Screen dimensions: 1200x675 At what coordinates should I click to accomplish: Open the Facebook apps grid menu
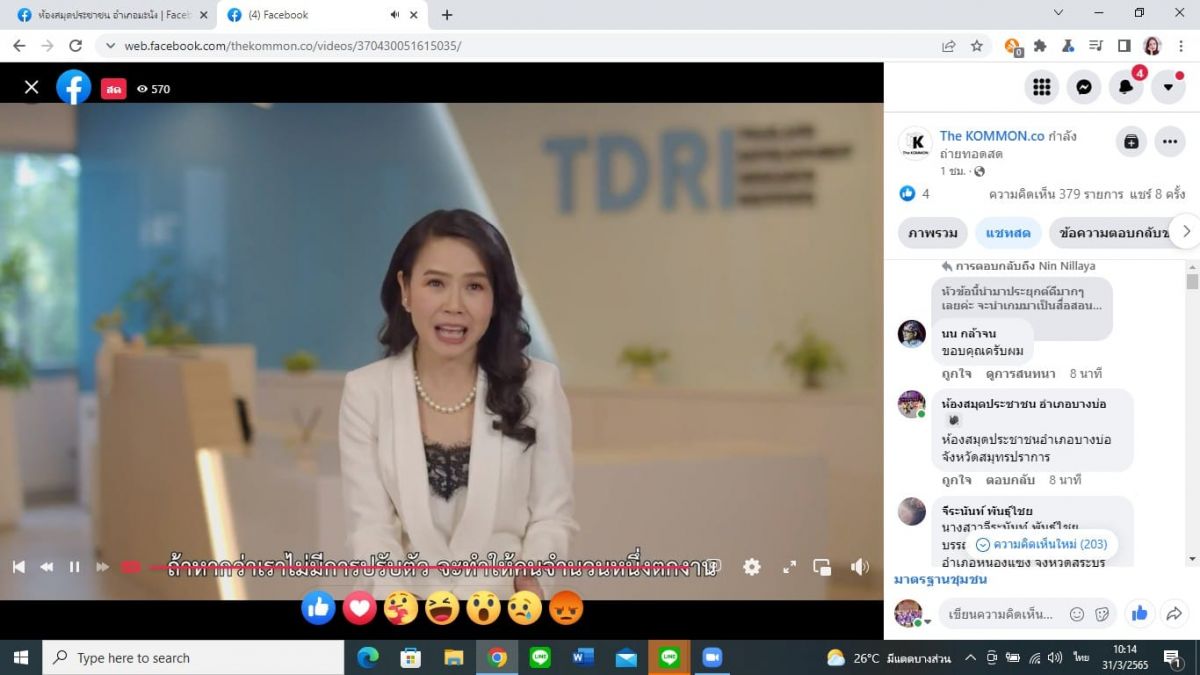(x=1041, y=87)
